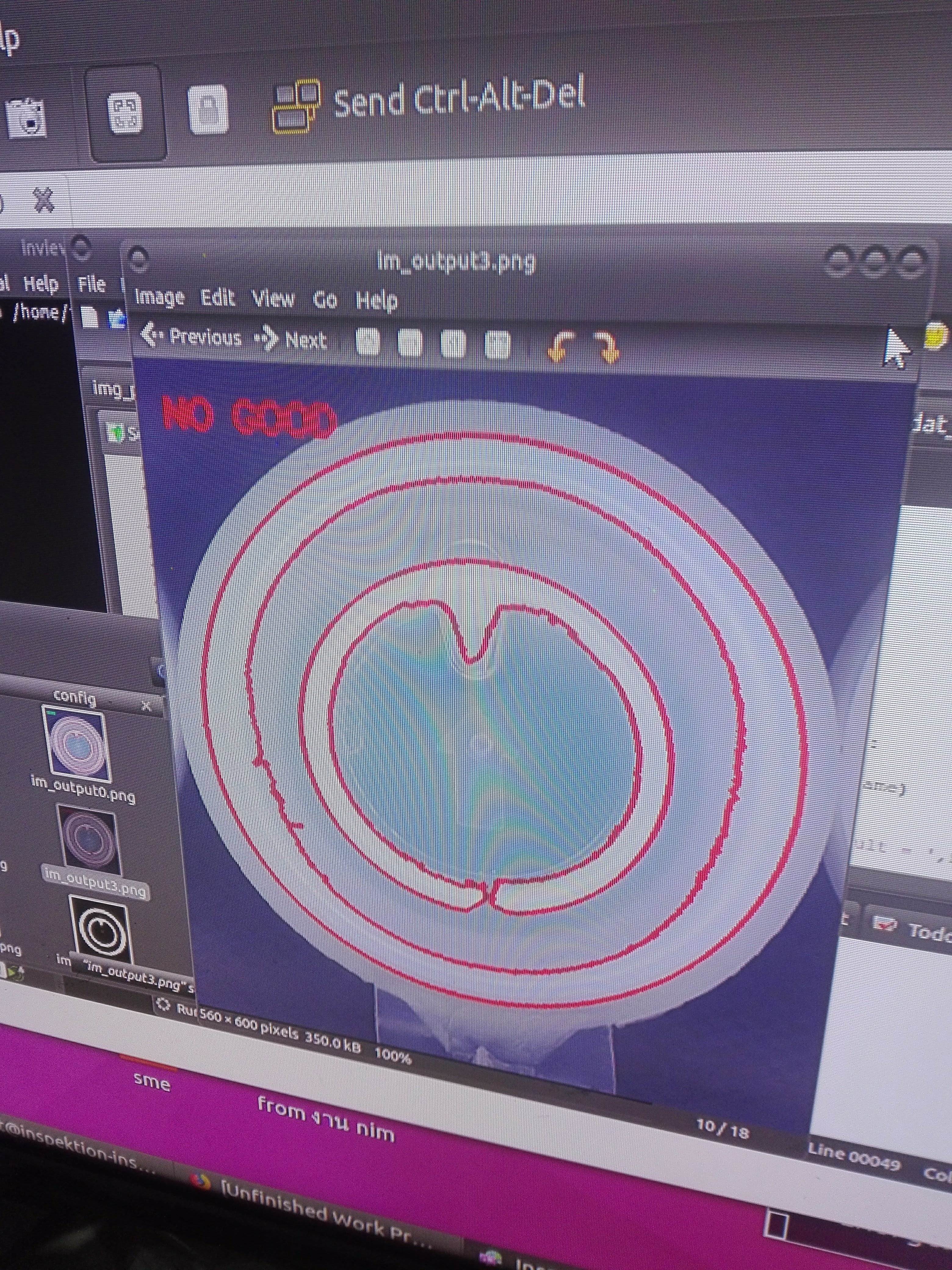Open the Image menu
This screenshot has width=952, height=1270.
[159, 297]
